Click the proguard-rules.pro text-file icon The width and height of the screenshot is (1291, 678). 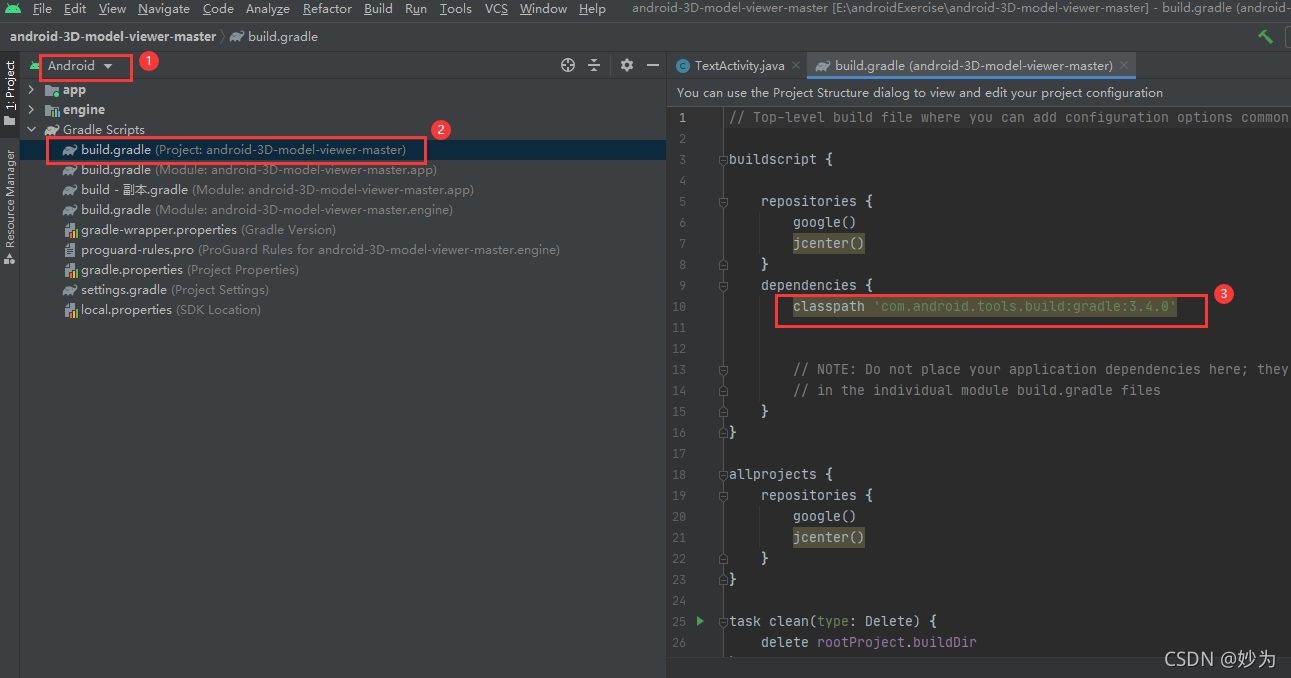[x=70, y=250]
